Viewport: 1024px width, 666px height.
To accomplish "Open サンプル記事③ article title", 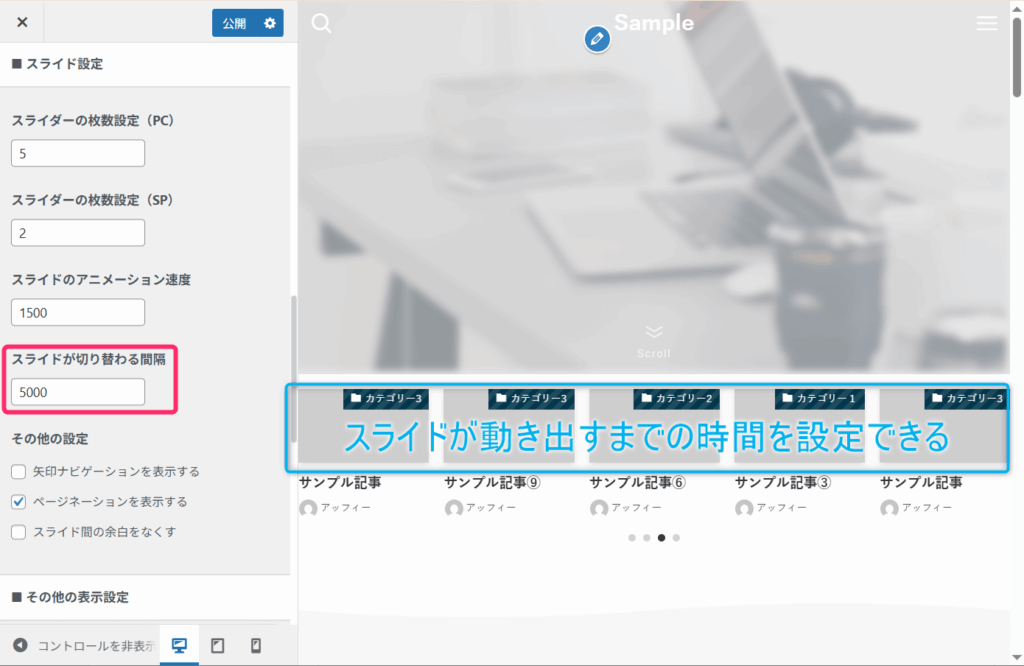I will click(782, 483).
